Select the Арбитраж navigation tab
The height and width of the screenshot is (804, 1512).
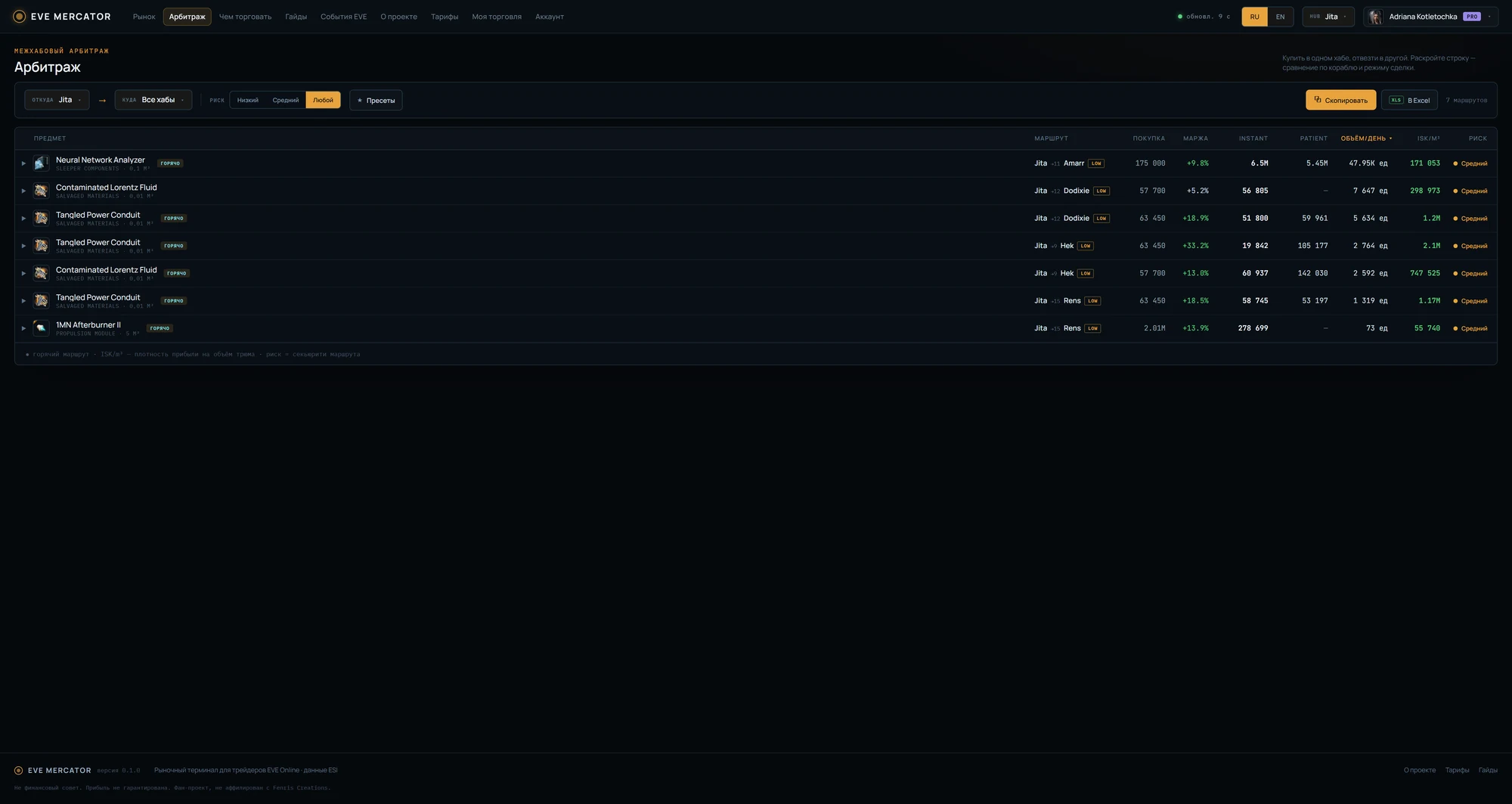[187, 17]
